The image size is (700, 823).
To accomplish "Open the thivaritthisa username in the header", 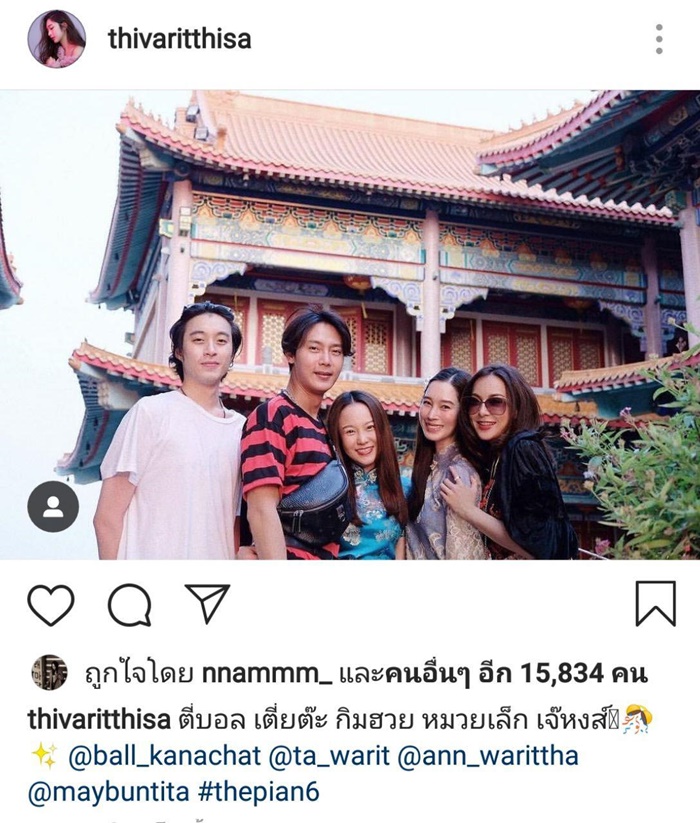I will click(x=179, y=39).
